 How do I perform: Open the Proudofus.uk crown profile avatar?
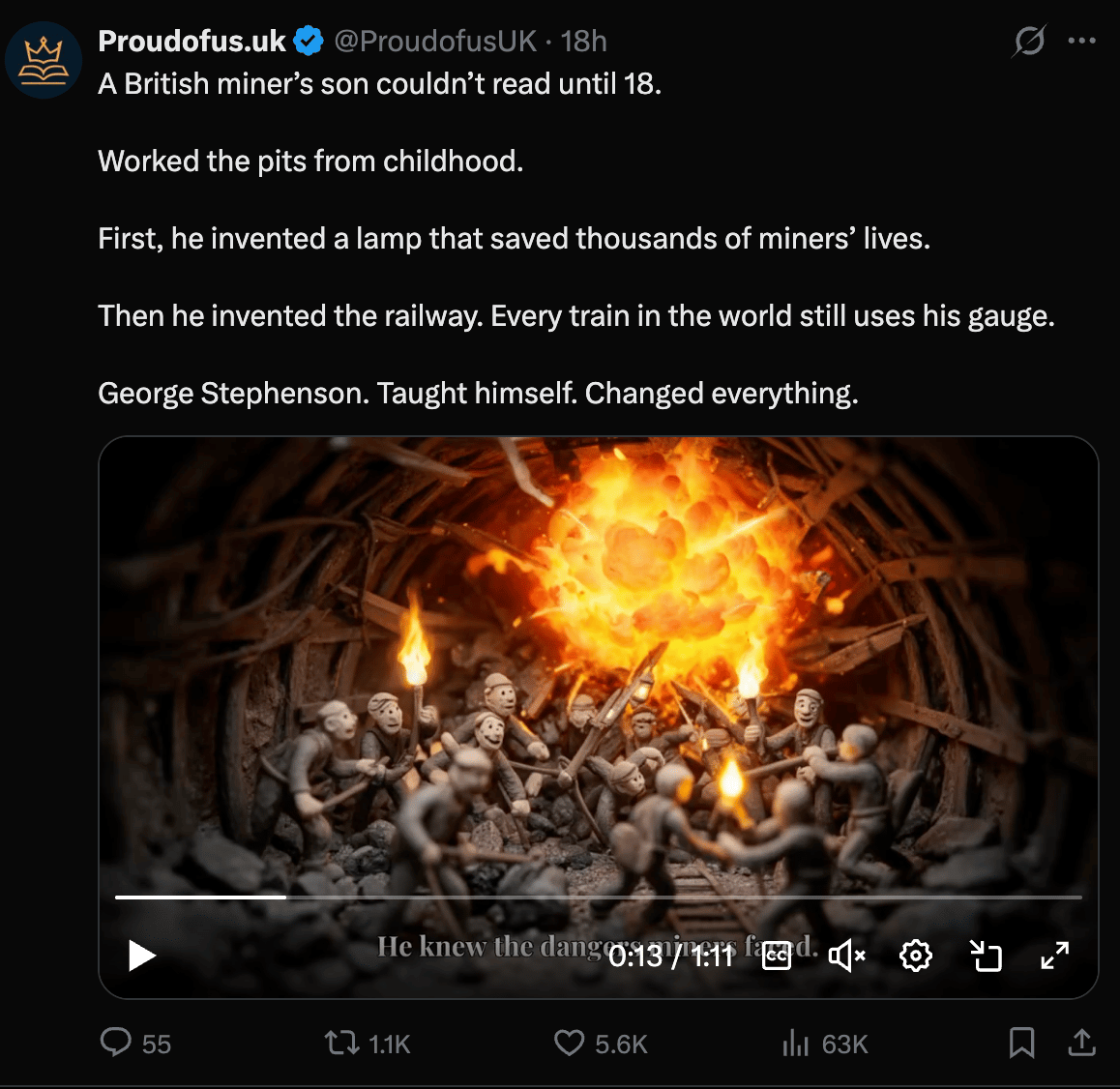click(44, 61)
